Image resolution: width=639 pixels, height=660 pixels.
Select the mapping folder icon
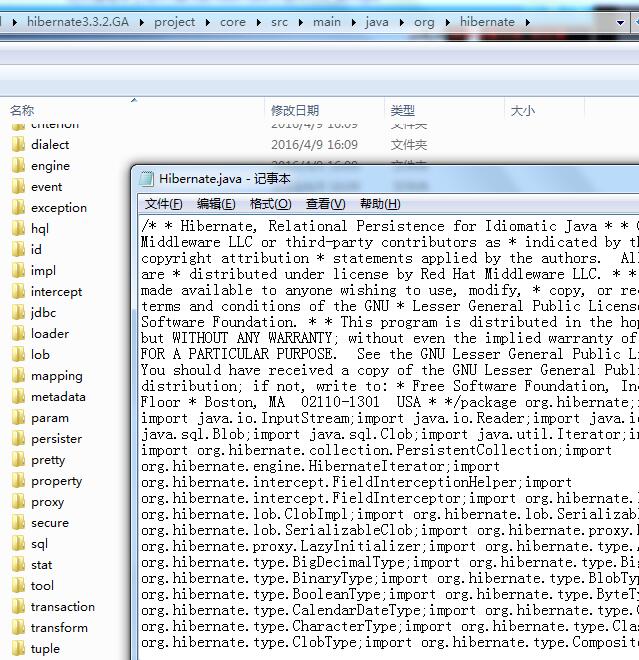coord(18,376)
